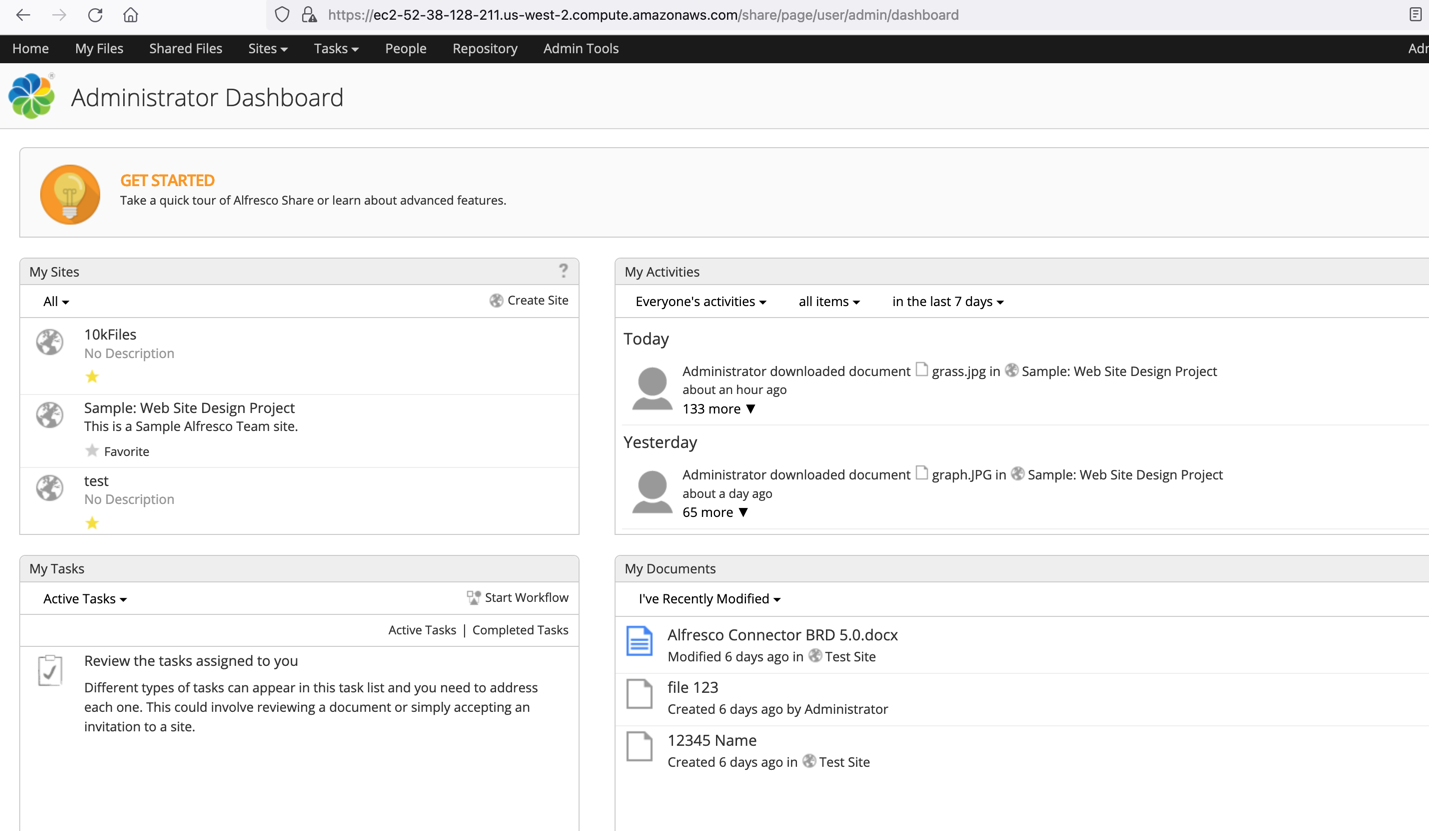Open reader view icon in address bar

point(1415,15)
